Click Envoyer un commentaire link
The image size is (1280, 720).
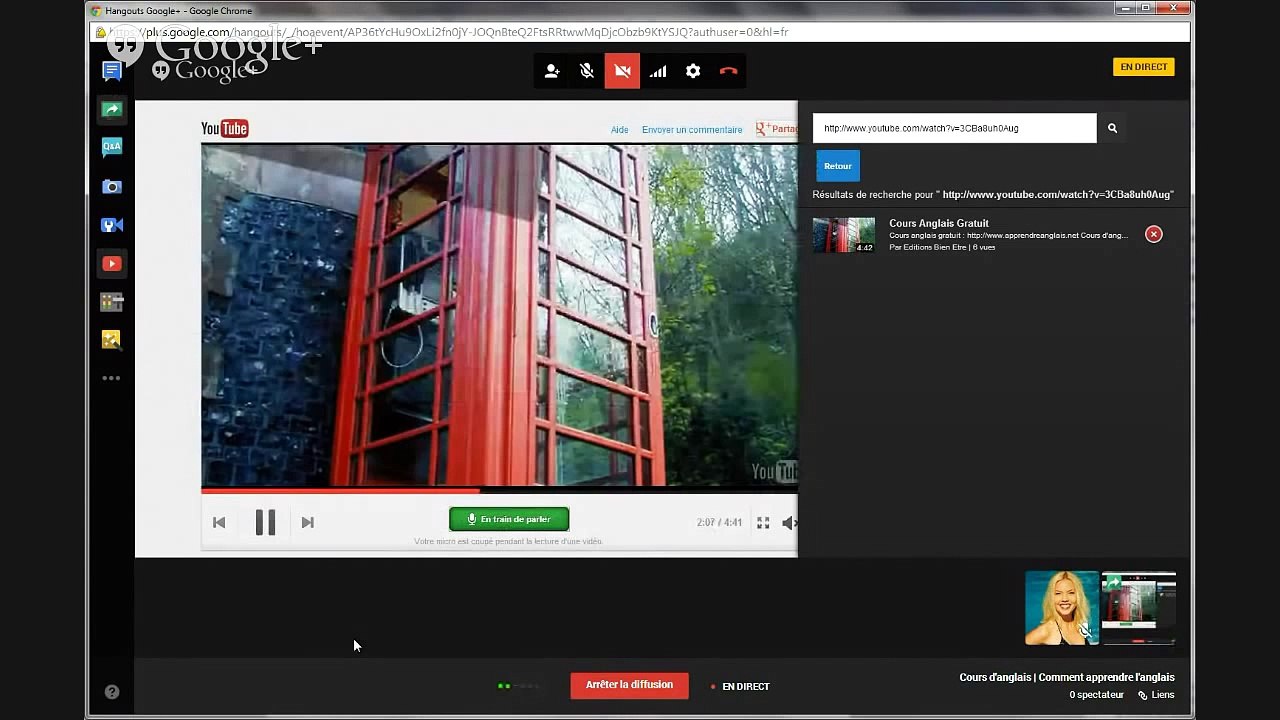click(692, 129)
